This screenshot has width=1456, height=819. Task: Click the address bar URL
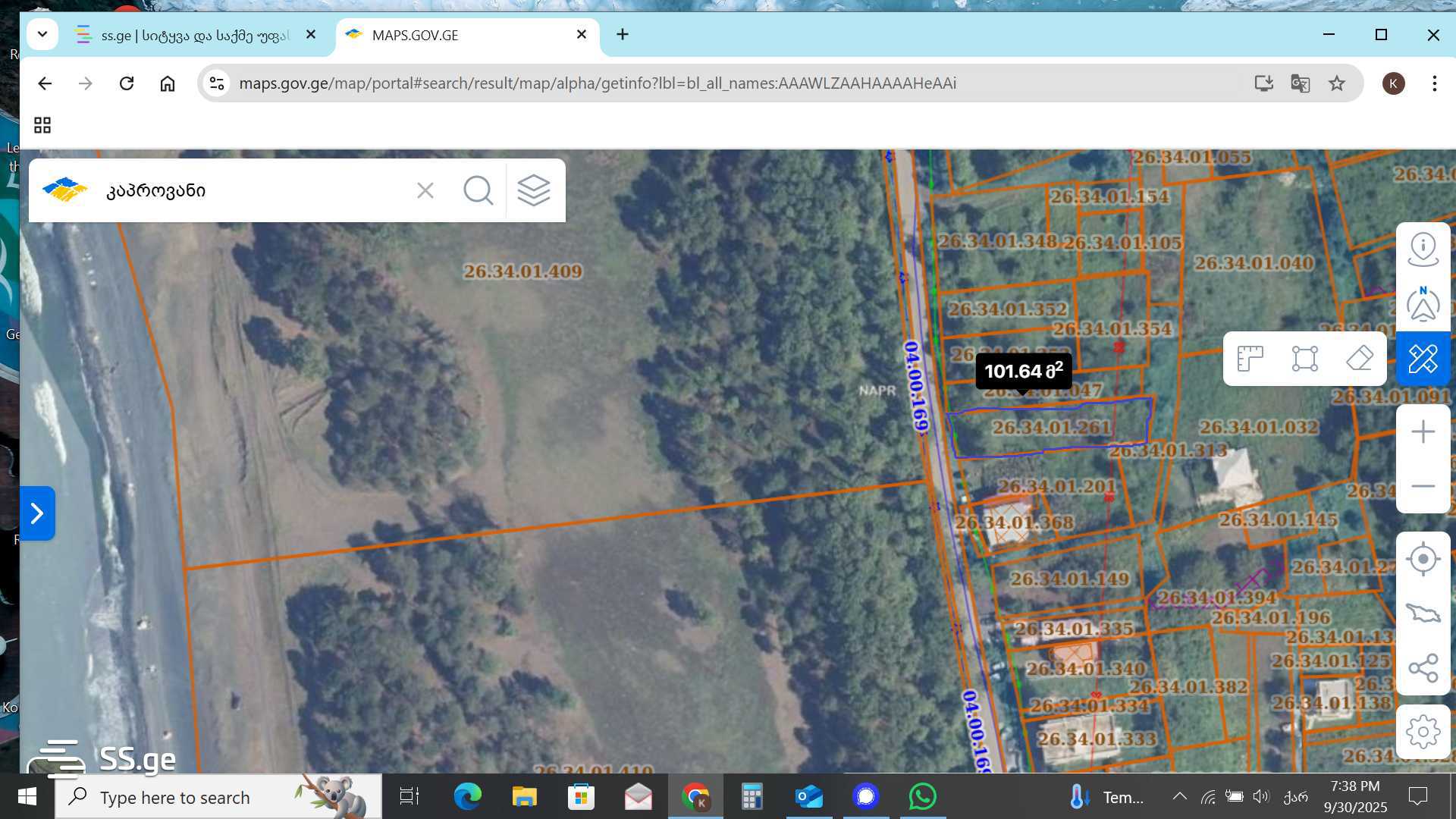(598, 83)
